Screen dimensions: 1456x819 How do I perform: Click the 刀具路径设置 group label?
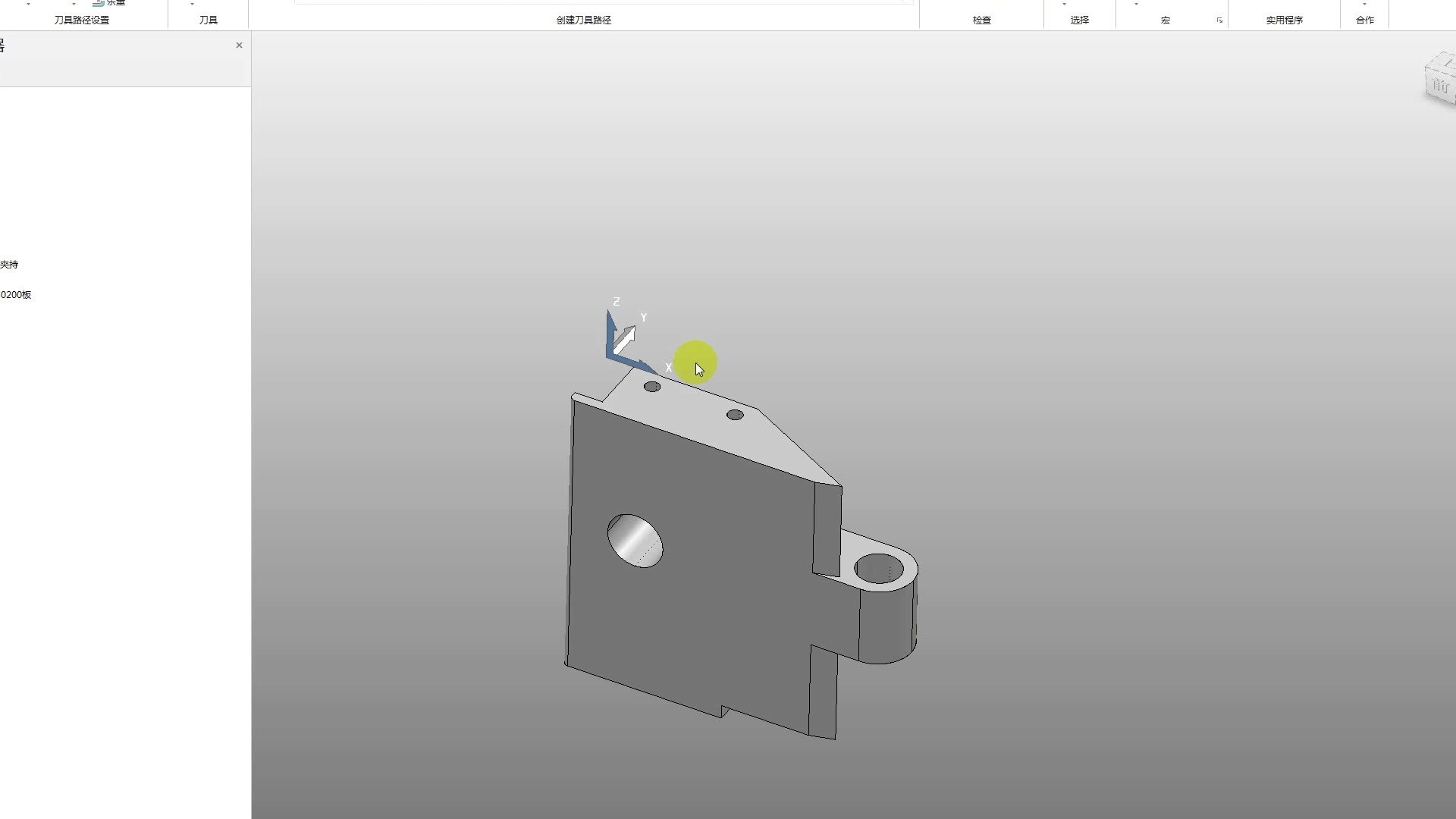[x=82, y=20]
